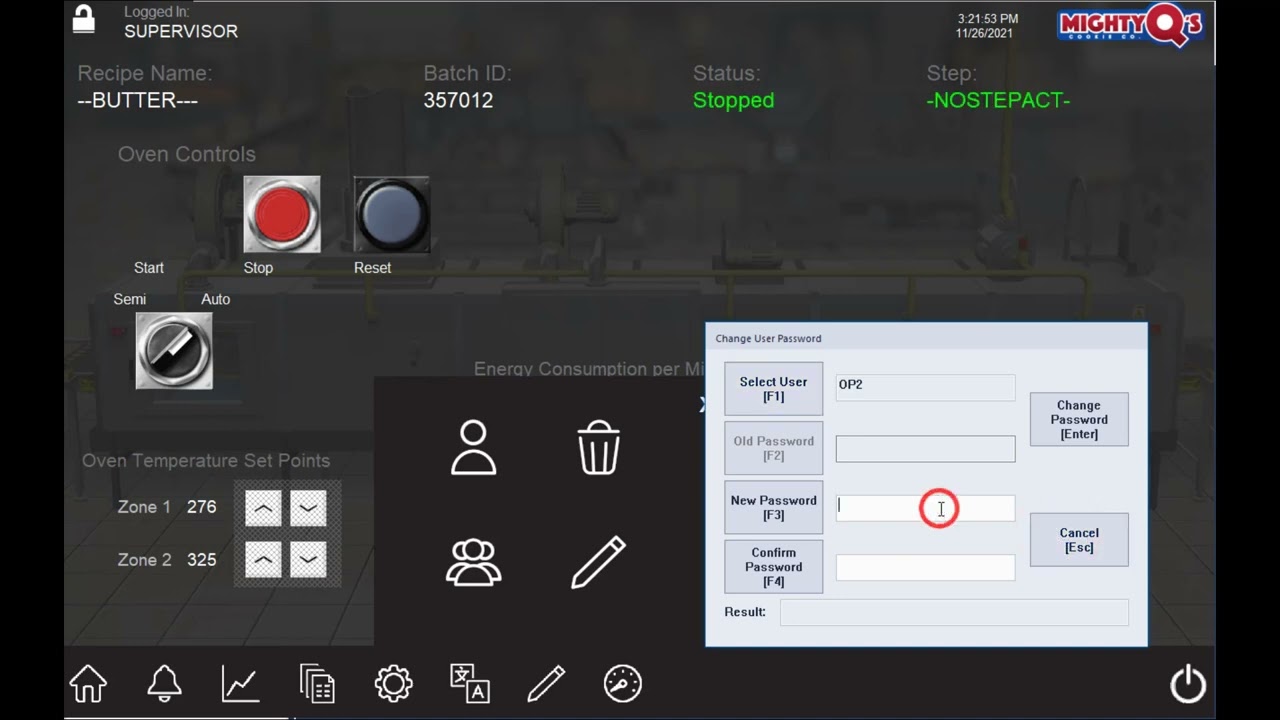Select the user group icon
Viewport: 1280px width, 720px height.
(x=473, y=562)
